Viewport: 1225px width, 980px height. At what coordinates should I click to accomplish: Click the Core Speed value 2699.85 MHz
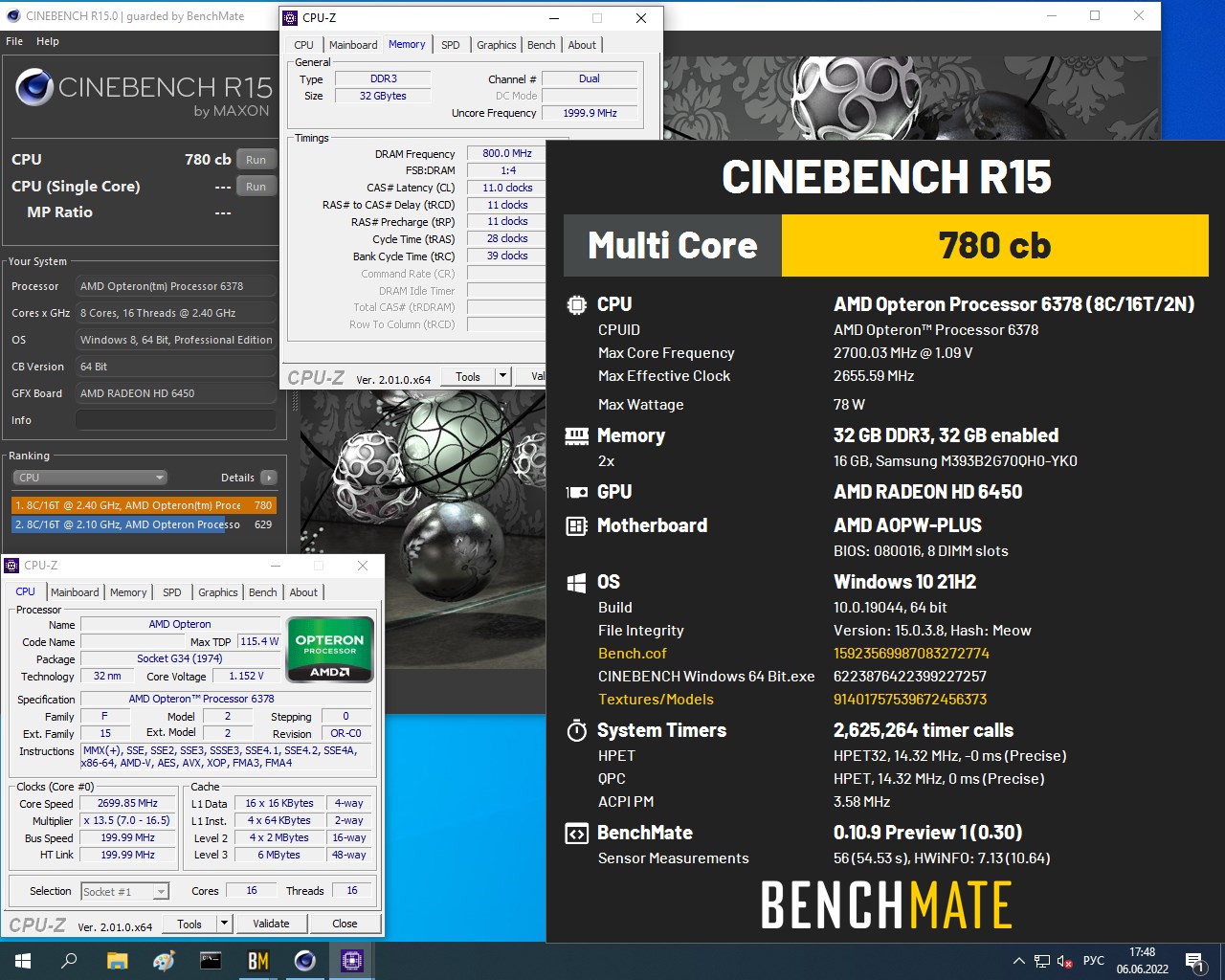[127, 804]
